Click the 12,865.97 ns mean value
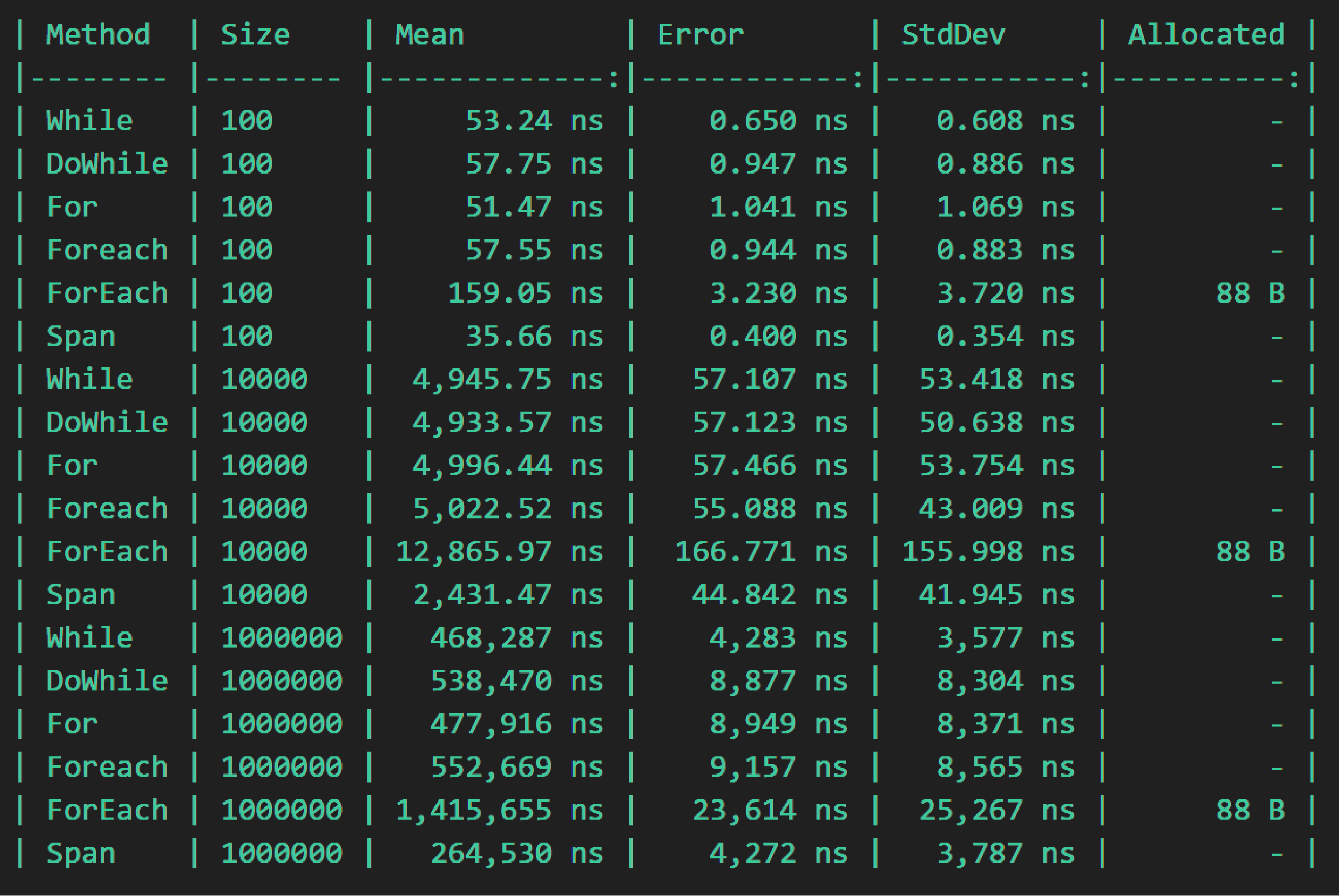Viewport: 1339px width, 896px height. (x=474, y=551)
